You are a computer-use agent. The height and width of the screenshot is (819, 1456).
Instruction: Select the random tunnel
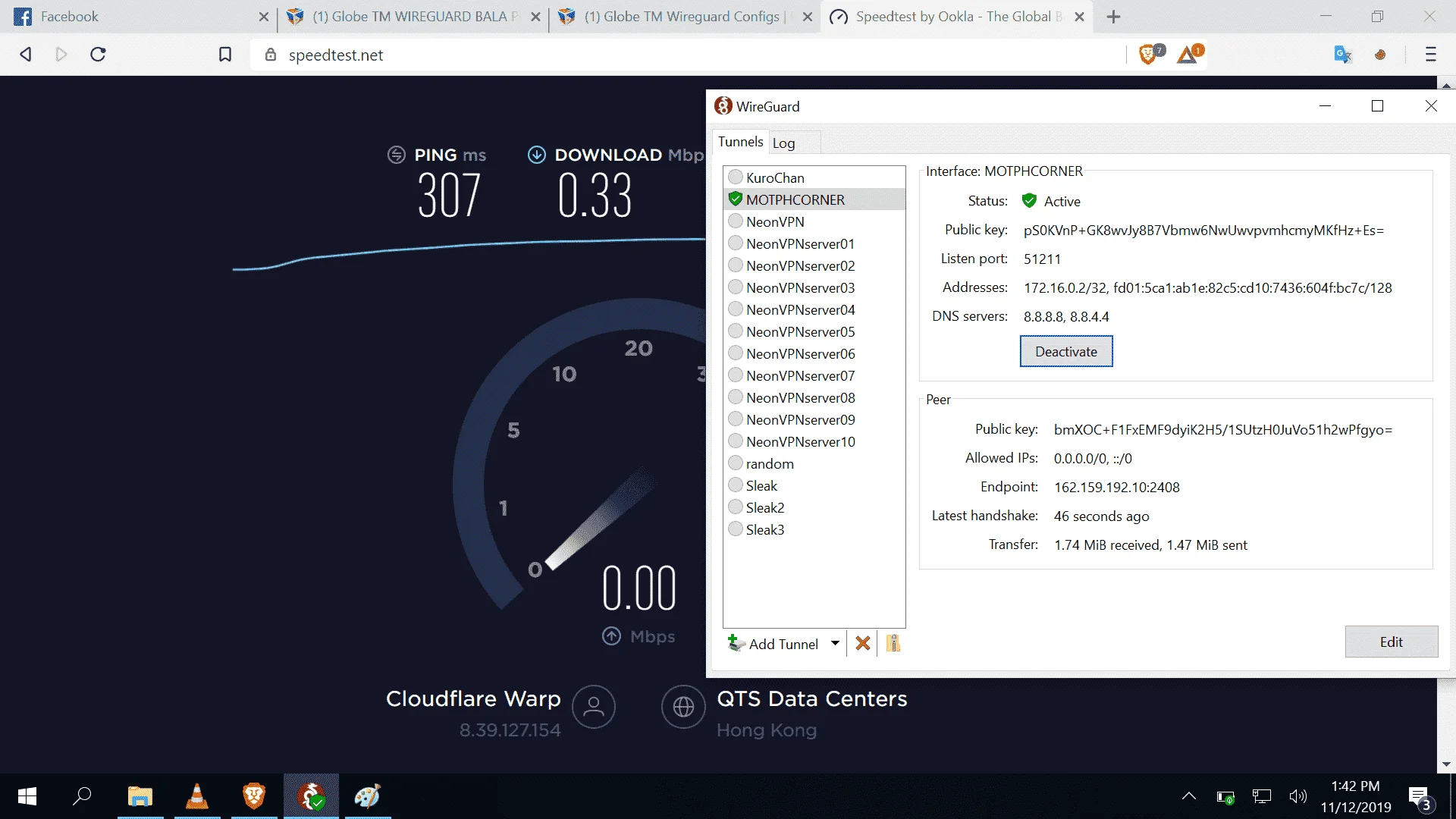pyautogui.click(x=814, y=463)
